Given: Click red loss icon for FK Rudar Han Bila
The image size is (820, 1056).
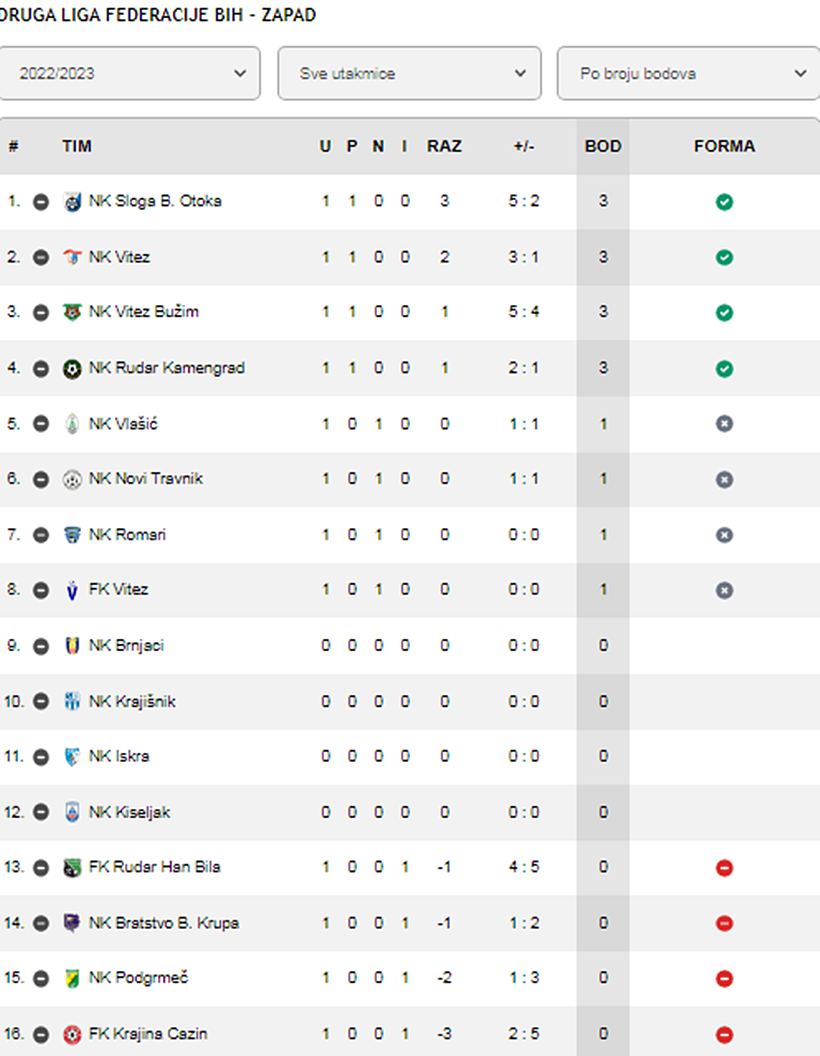Looking at the screenshot, I should (724, 867).
